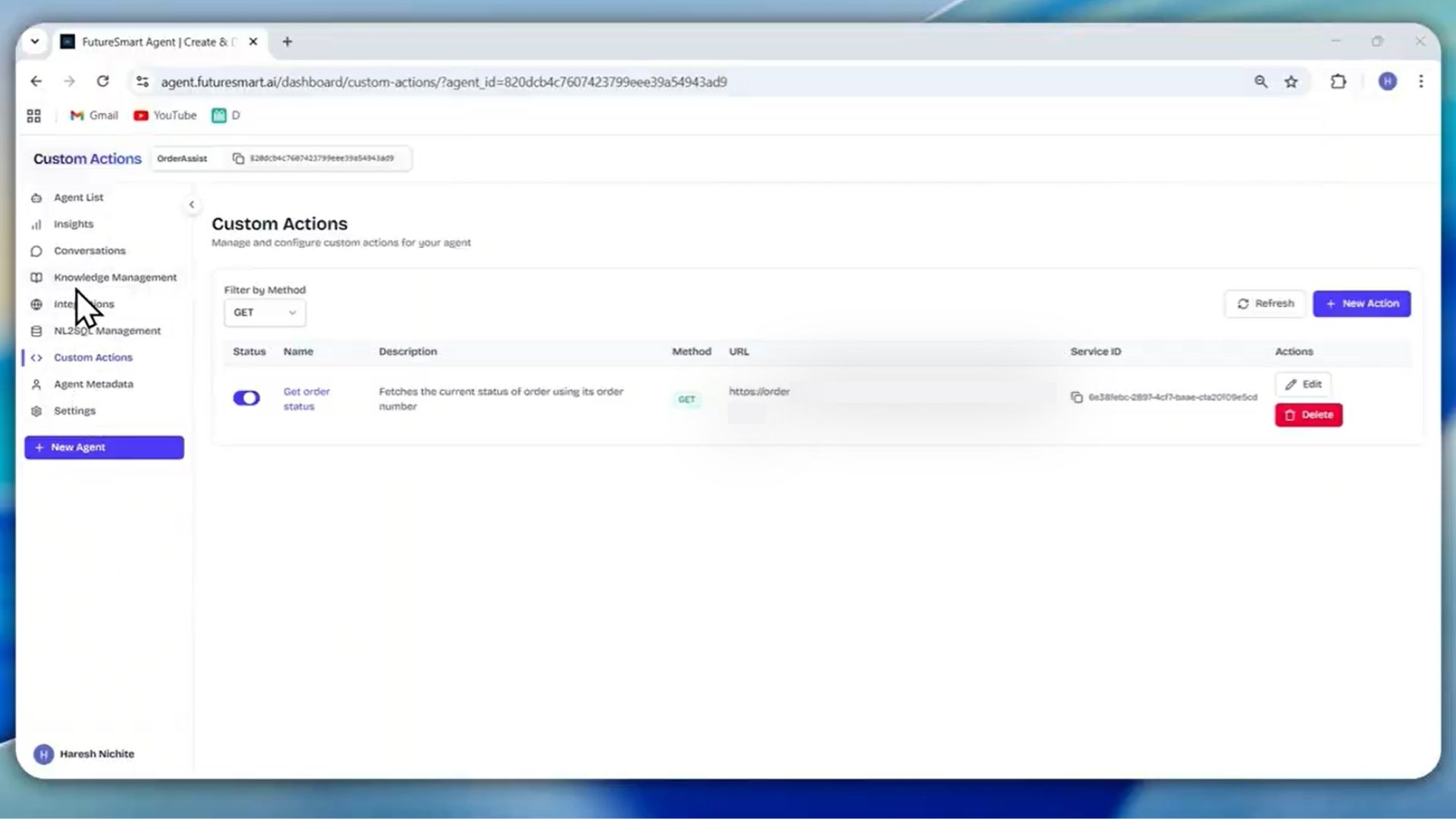1456x819 pixels.
Task: Open the D bookmark
Action: coord(226,115)
